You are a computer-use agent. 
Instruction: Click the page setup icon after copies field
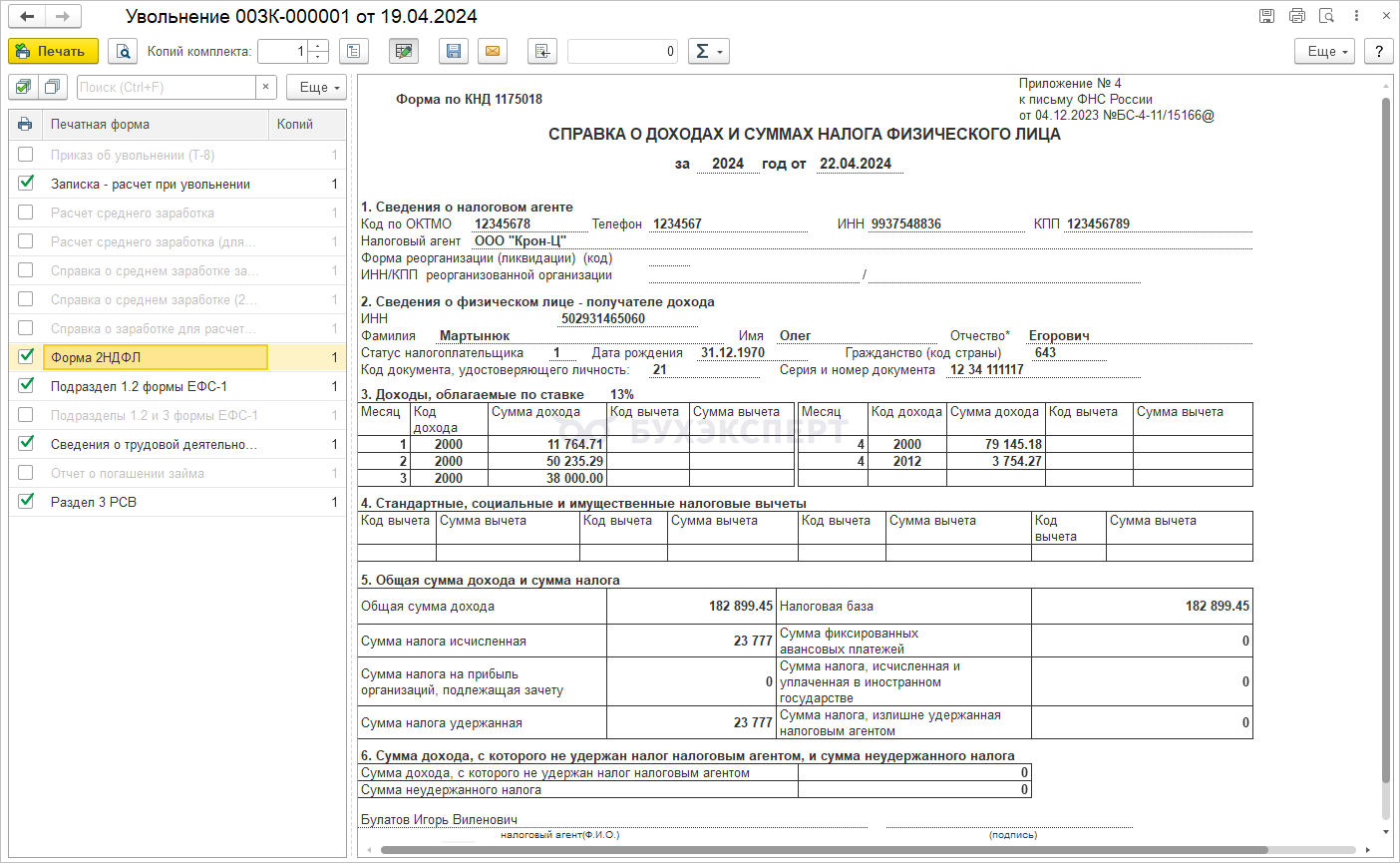coord(354,51)
